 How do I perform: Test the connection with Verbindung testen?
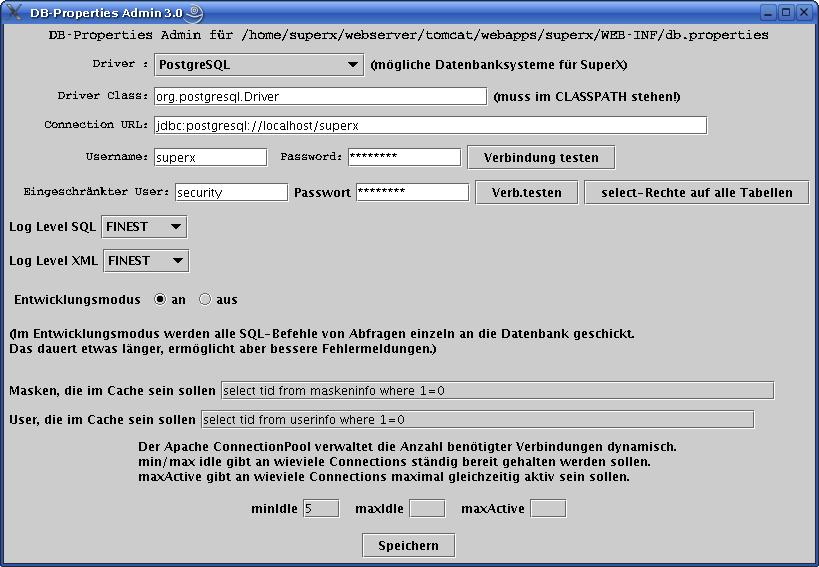pos(541,158)
